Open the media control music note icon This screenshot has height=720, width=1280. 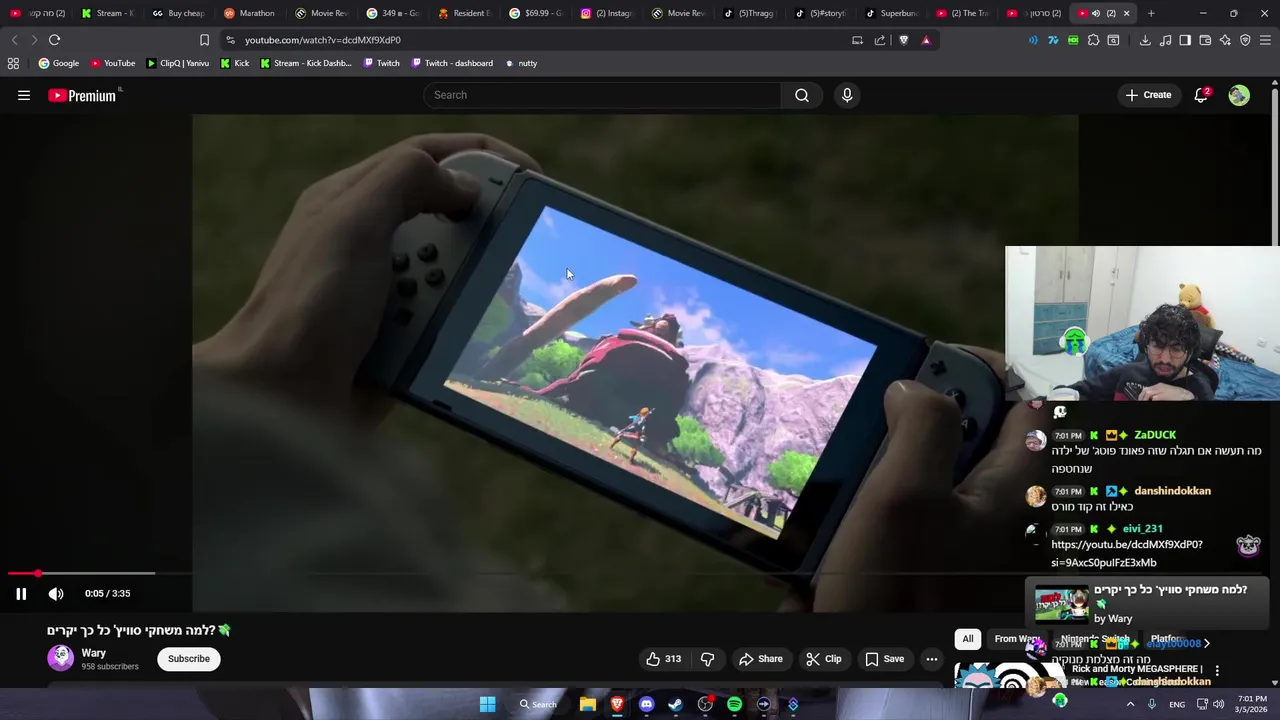[x=1165, y=40]
